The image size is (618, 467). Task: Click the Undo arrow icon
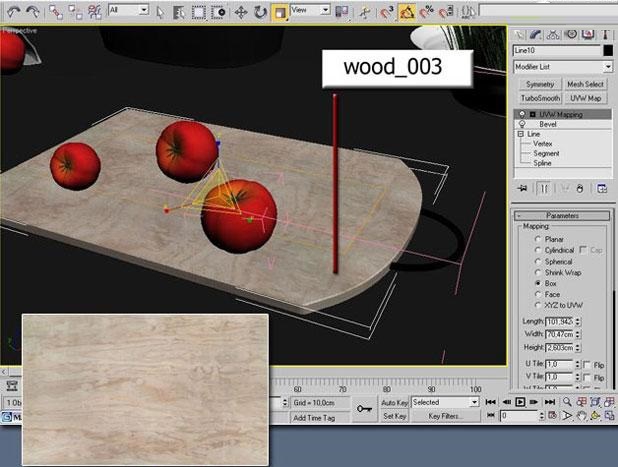(x=14, y=12)
